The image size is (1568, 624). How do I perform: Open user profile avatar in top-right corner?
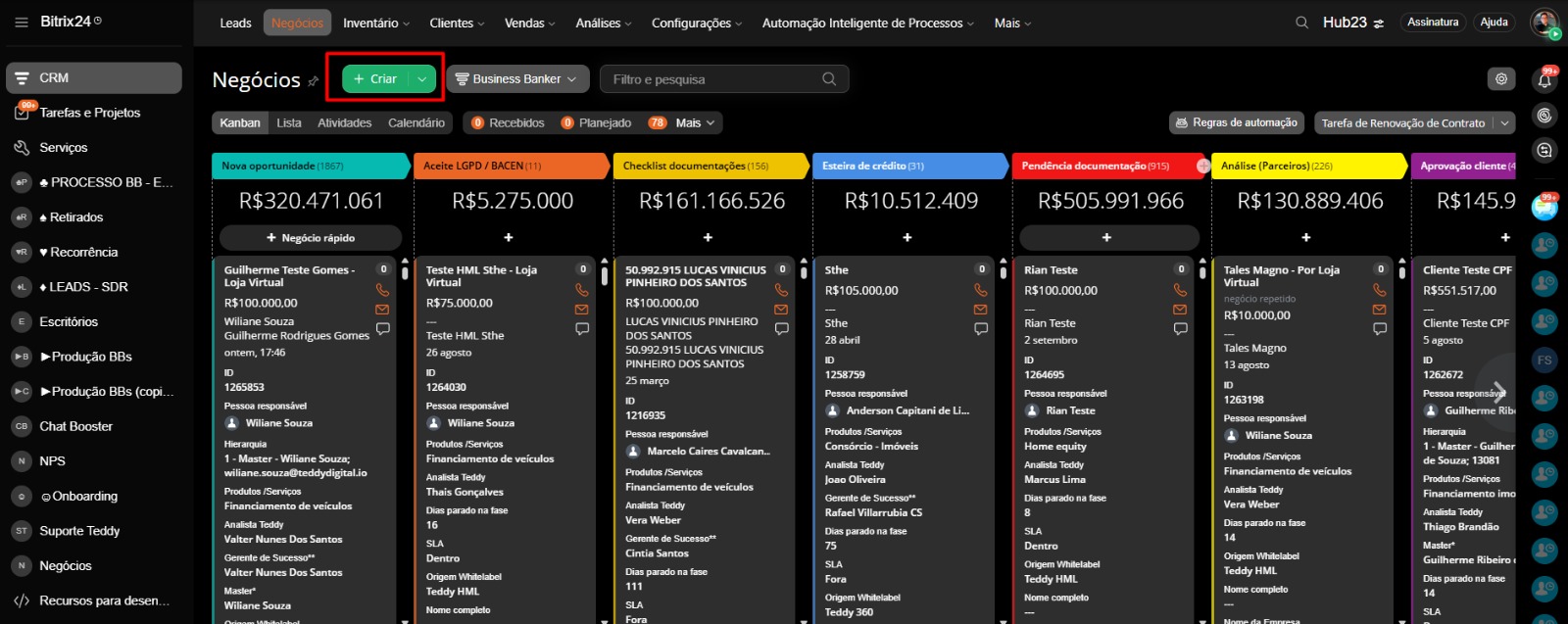tap(1544, 23)
